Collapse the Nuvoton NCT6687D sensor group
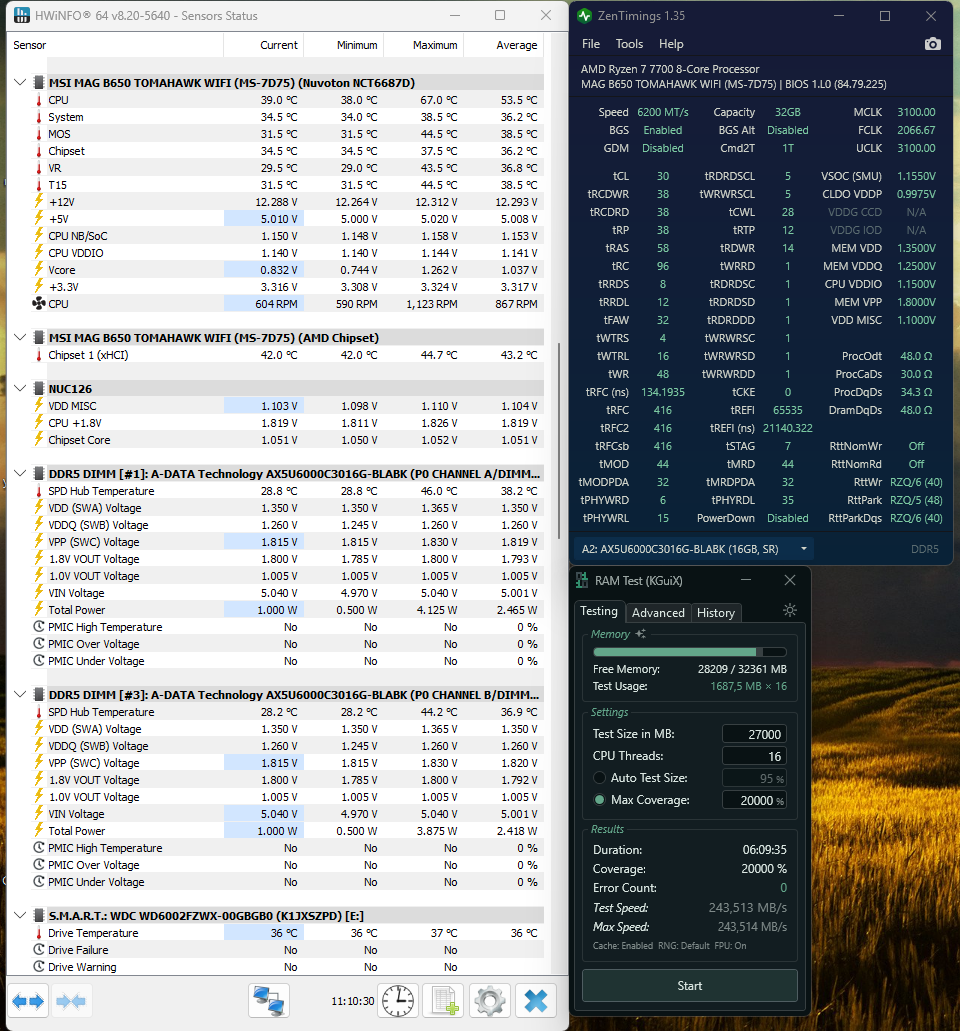The height and width of the screenshot is (1031, 960). [x=20, y=82]
